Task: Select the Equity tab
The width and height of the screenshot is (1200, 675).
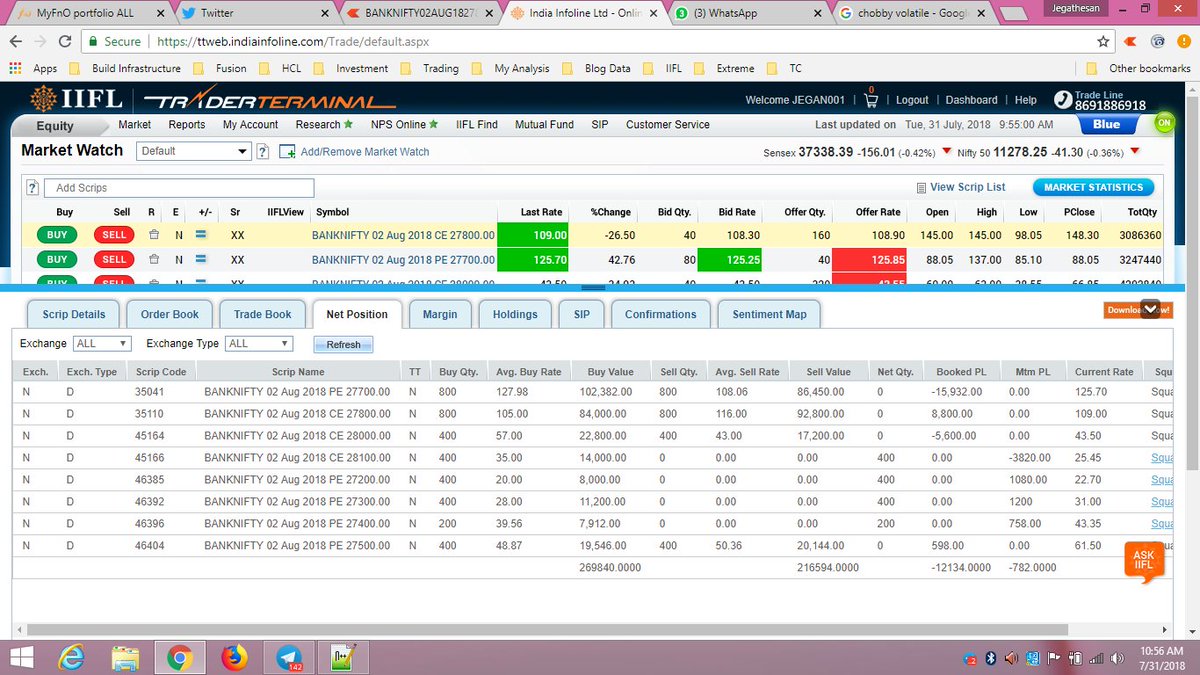Action: tap(55, 126)
